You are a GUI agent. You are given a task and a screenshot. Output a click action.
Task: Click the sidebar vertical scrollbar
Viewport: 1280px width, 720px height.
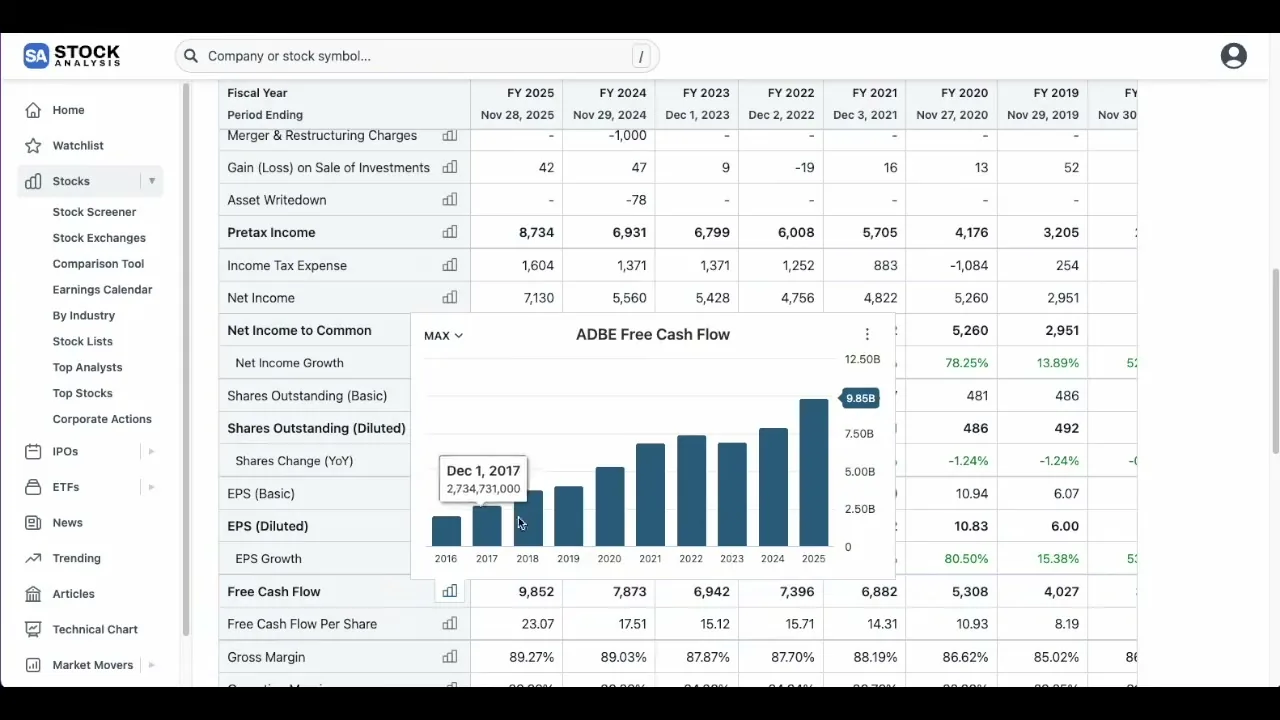point(186,360)
